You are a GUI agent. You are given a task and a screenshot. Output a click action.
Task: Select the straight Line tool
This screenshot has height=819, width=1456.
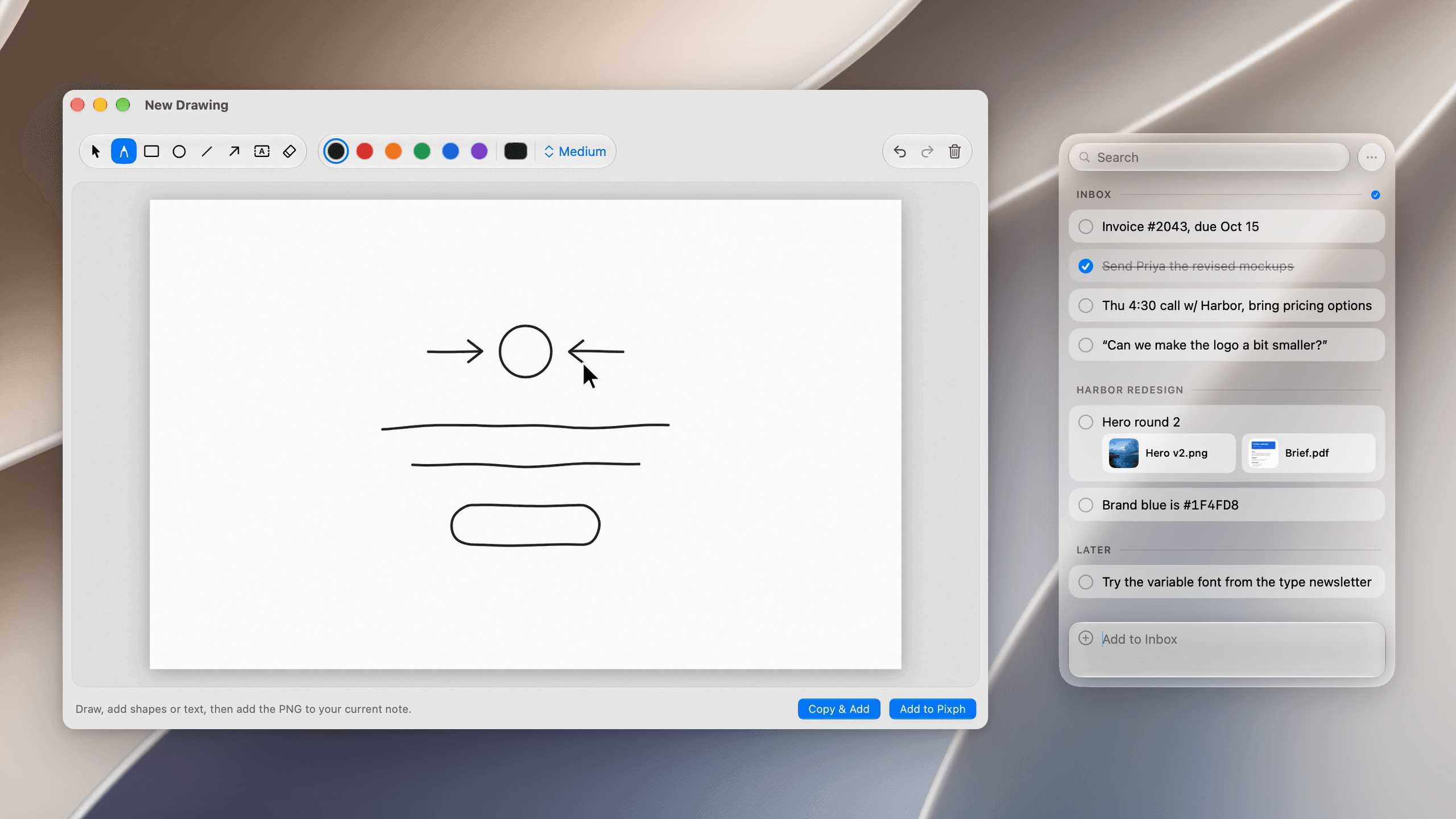(x=206, y=151)
